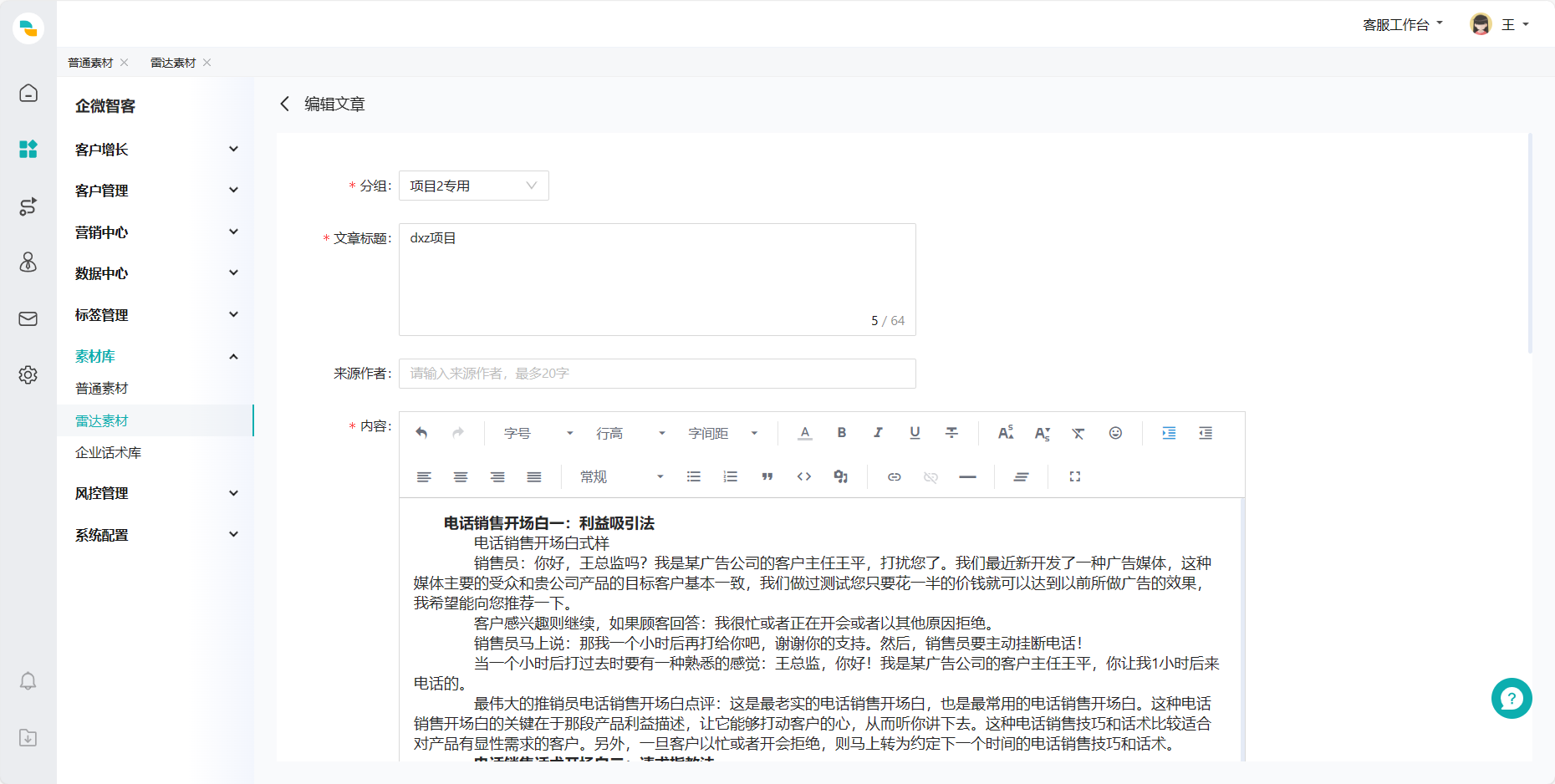This screenshot has height=784, width=1555.
Task: Redo the edit in editor toolbar
Action: coord(458,433)
